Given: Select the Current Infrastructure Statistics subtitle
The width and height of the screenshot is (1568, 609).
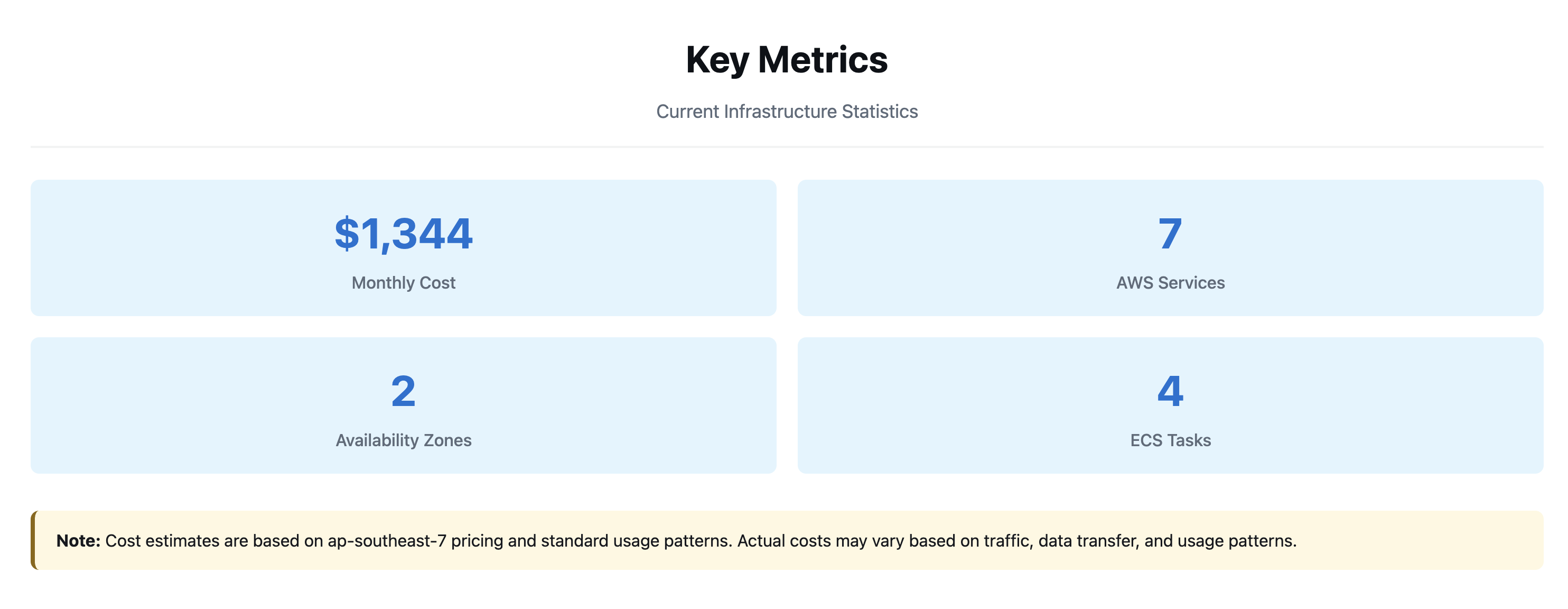Looking at the screenshot, I should click(x=787, y=112).
